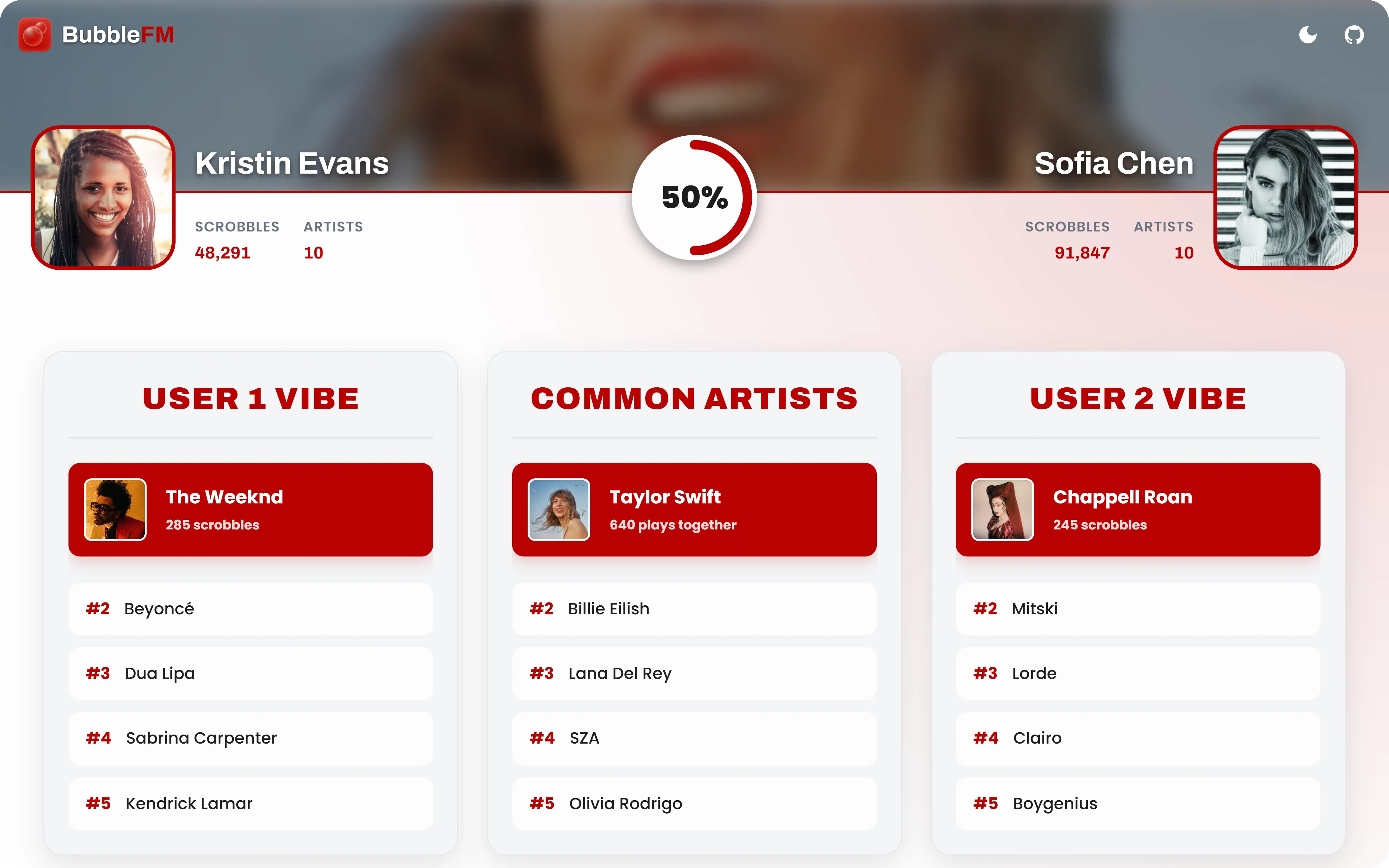Open Kristin Evans name link
Viewport: 1389px width, 868px height.
pos(292,163)
